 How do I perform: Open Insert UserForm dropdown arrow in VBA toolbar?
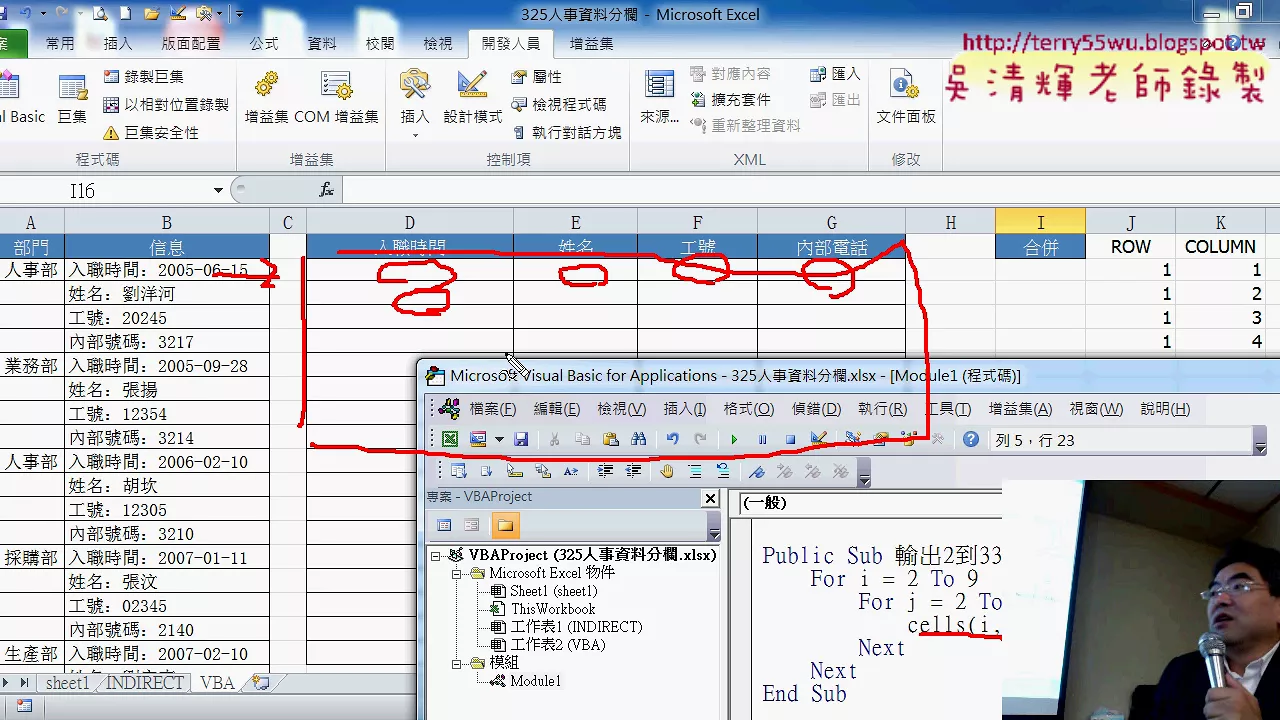[x=499, y=439]
